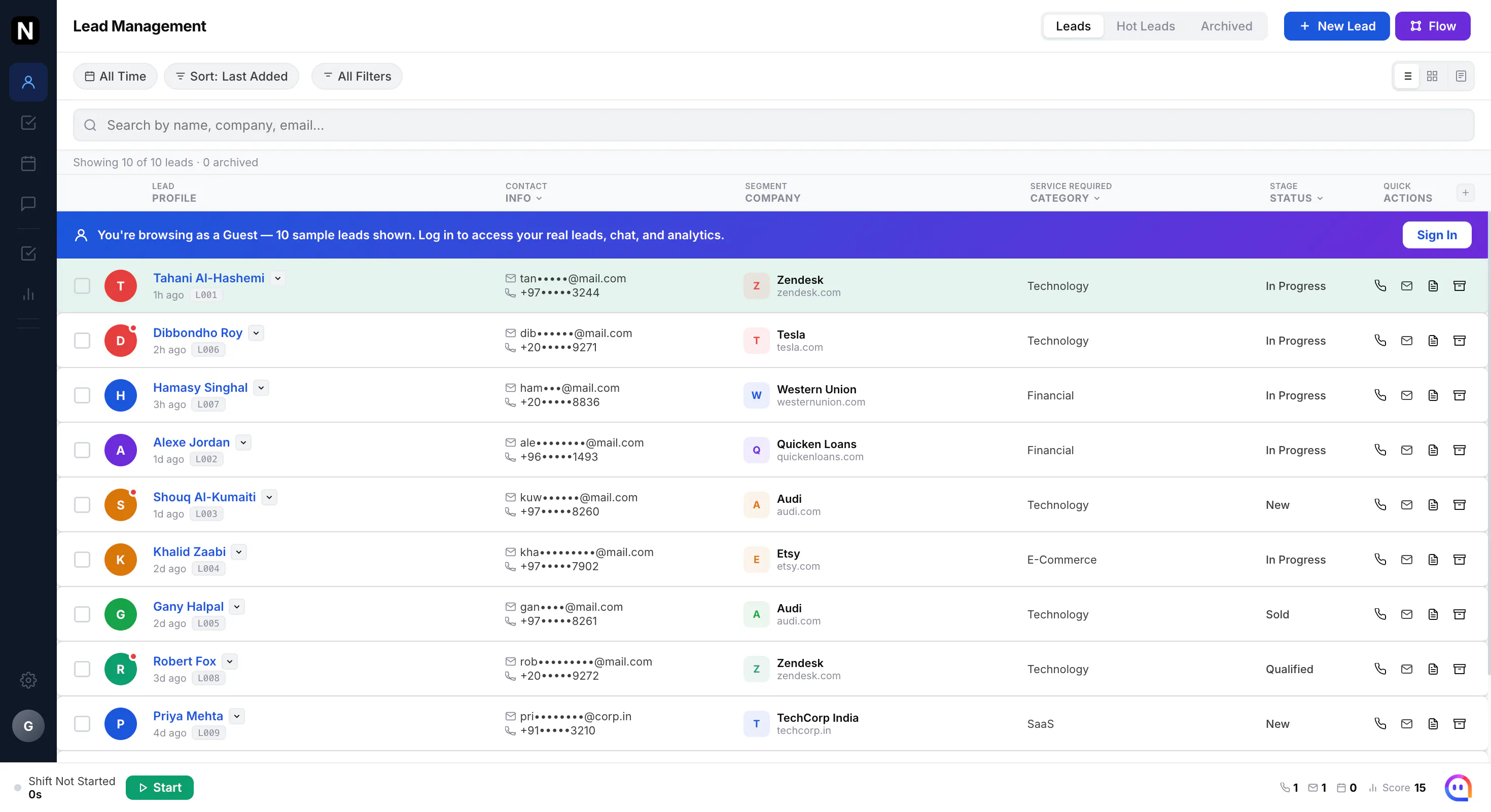The image size is (1491, 812).
Task: Create a New Lead
Action: pyautogui.click(x=1336, y=26)
